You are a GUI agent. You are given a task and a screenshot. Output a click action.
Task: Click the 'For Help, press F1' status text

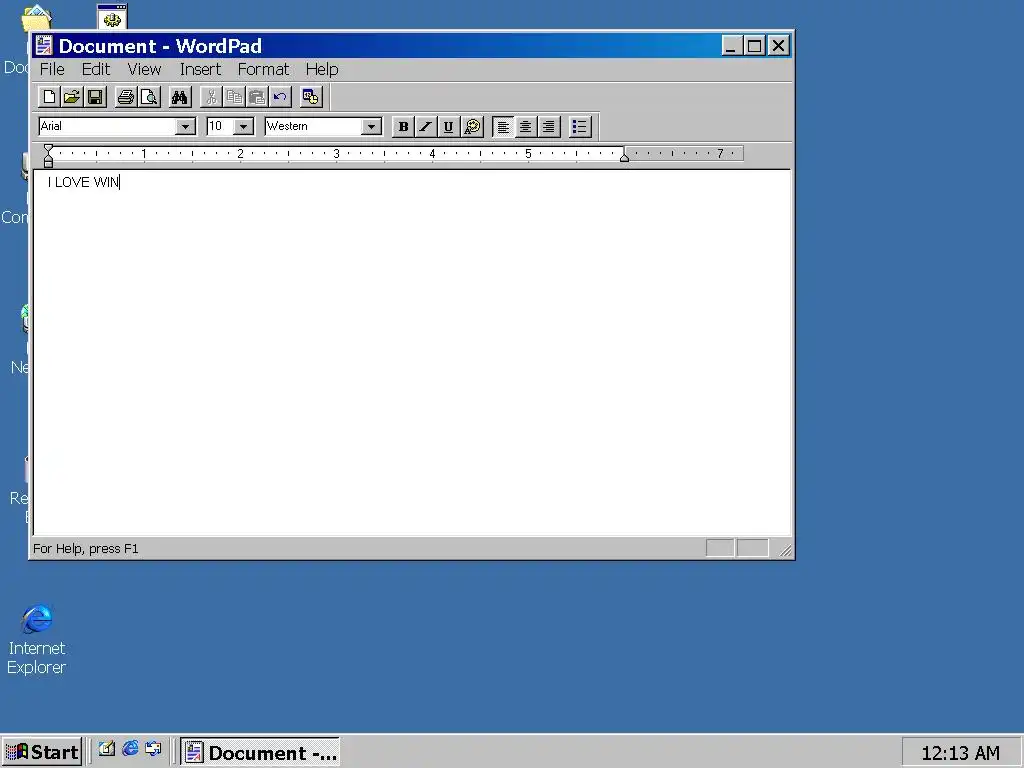tap(86, 549)
